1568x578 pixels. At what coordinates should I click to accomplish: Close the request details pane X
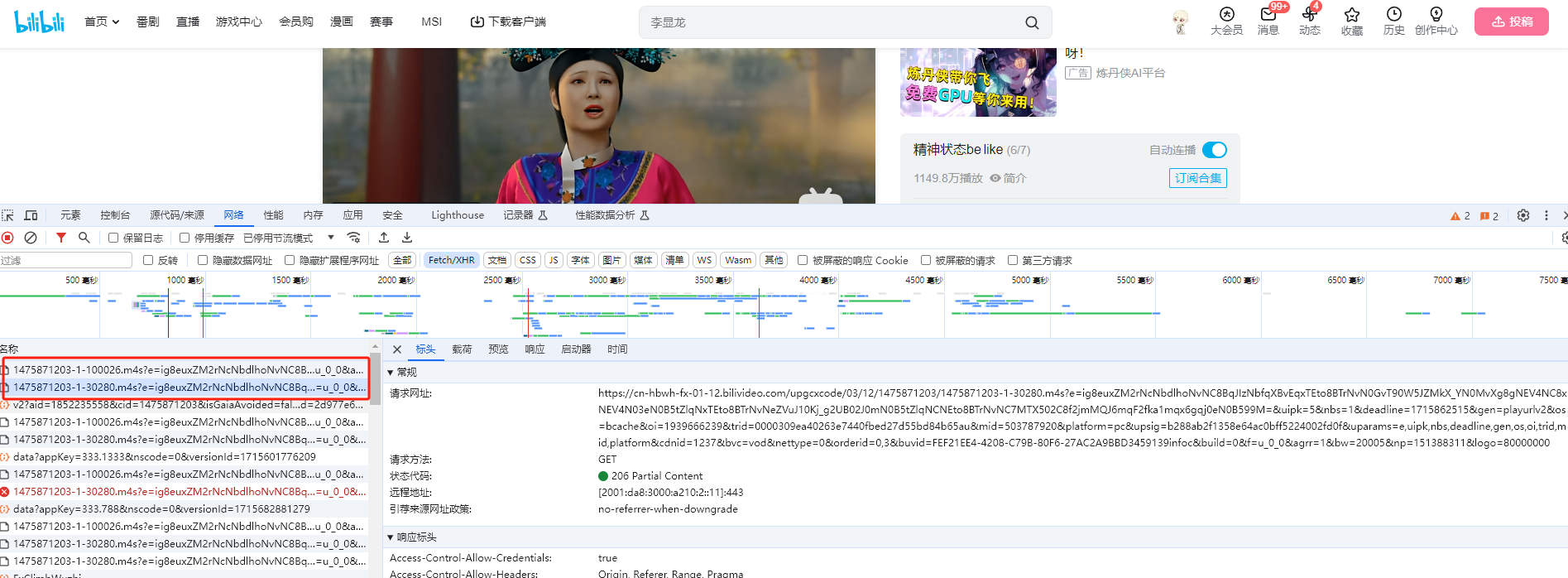click(397, 349)
